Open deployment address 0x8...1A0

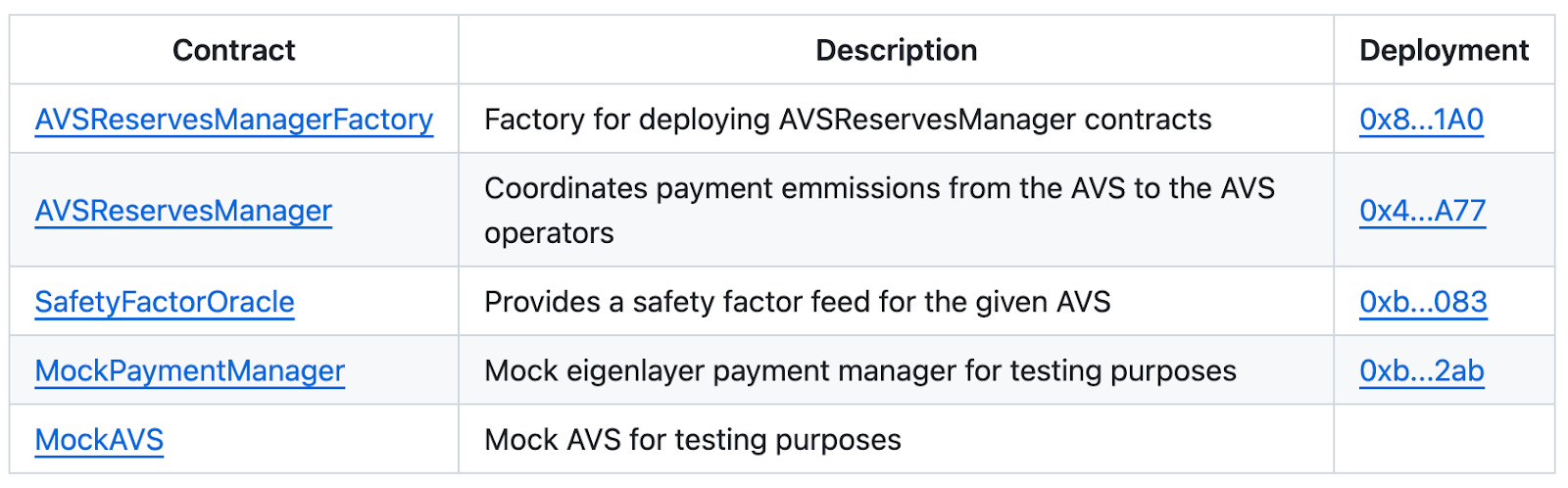(x=1421, y=120)
